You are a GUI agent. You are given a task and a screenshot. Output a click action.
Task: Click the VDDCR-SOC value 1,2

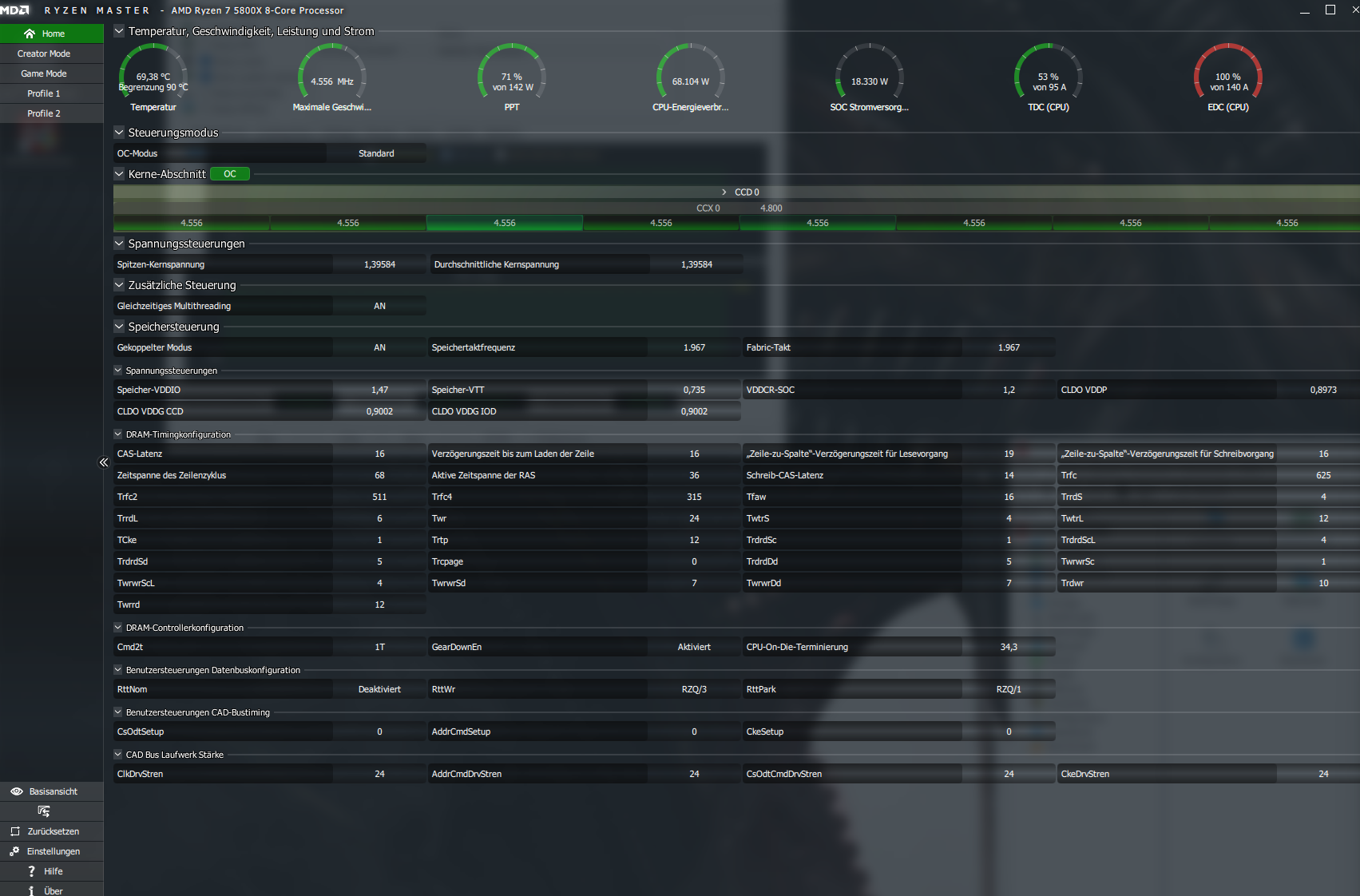click(x=1009, y=390)
